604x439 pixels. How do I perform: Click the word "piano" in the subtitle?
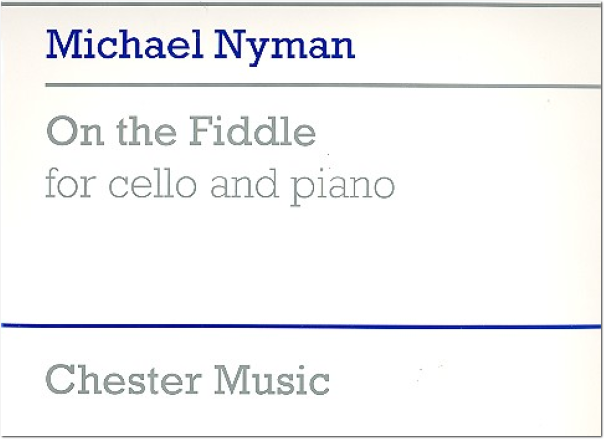coord(342,188)
